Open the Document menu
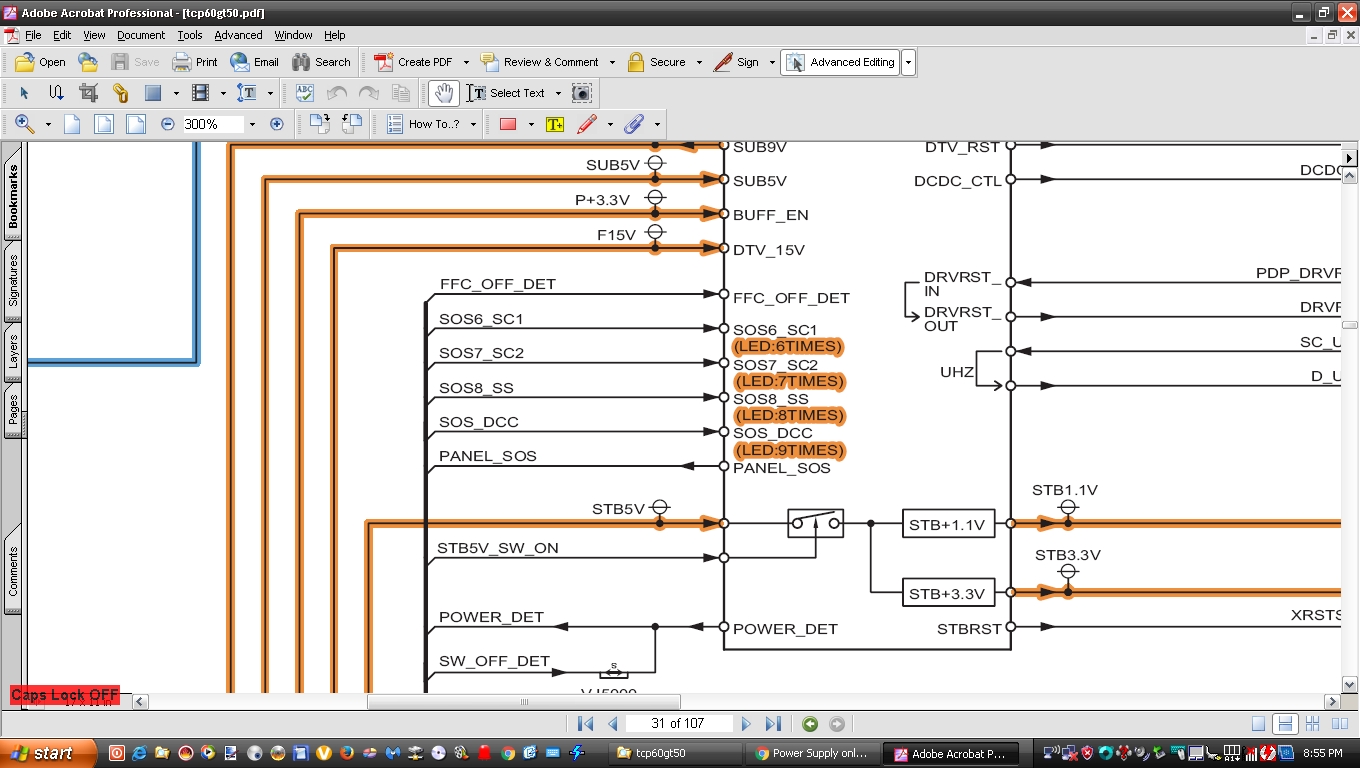Viewport: 1360px width, 768px height. tap(141, 35)
